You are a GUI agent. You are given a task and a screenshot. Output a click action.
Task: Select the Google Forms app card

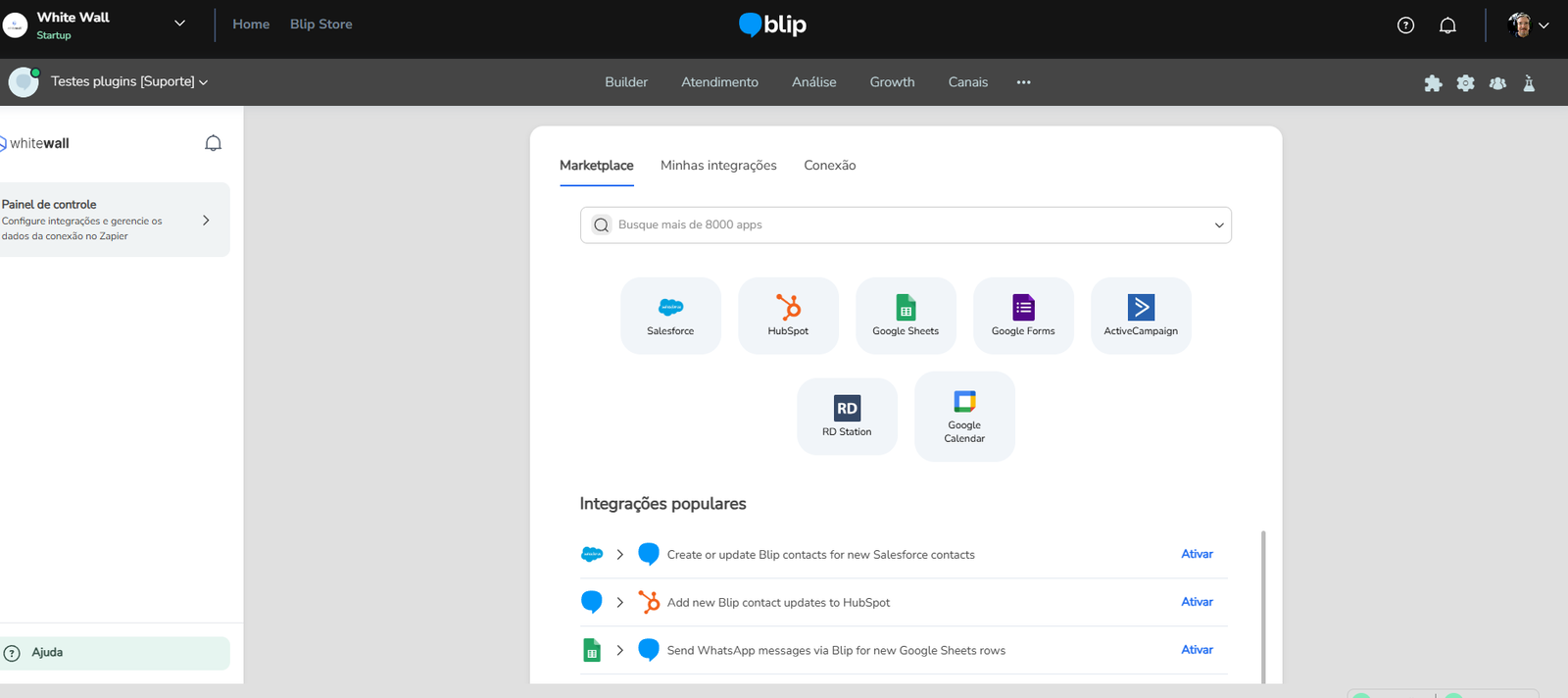pos(1023,316)
